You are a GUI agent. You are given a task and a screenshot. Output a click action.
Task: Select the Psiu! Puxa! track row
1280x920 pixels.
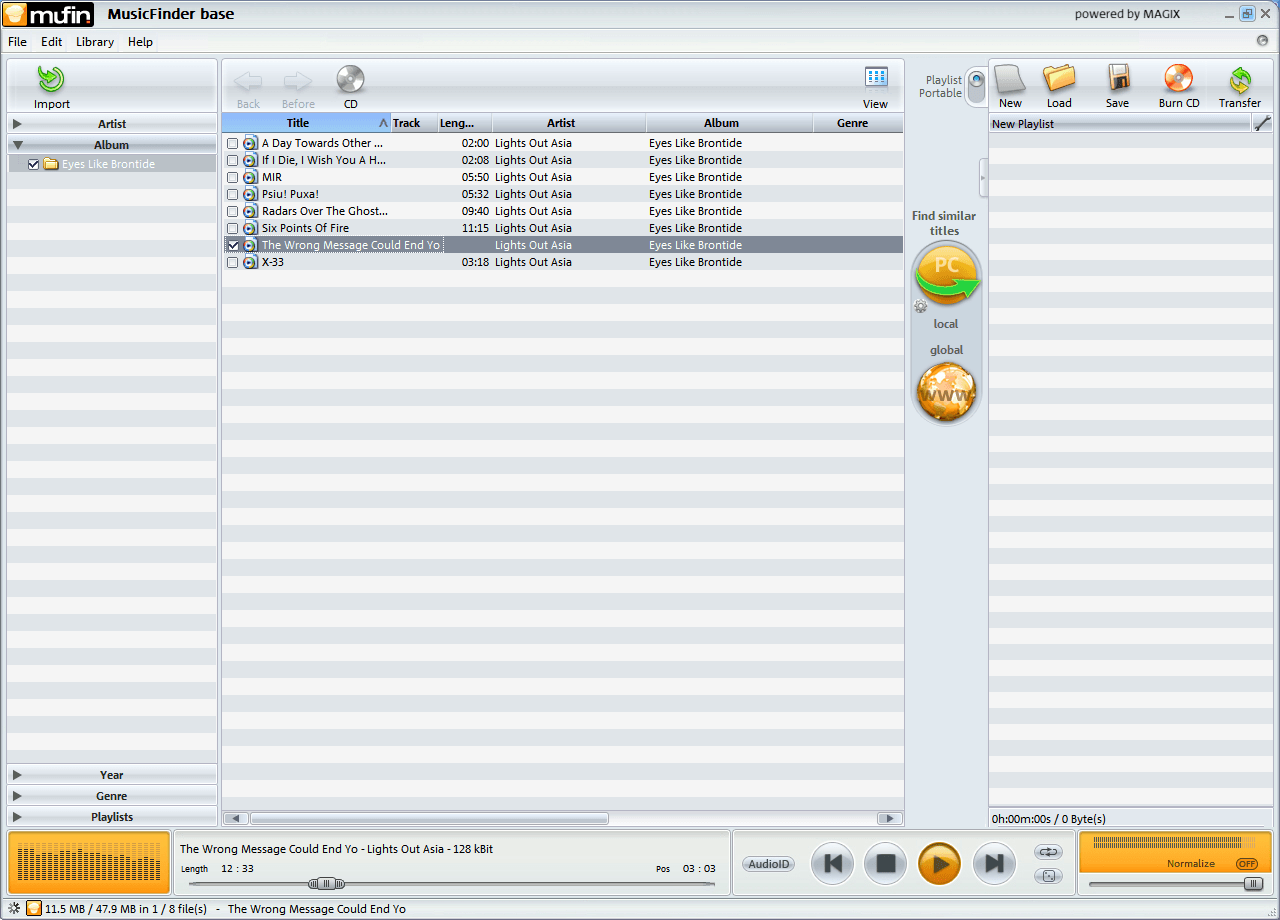[562, 194]
